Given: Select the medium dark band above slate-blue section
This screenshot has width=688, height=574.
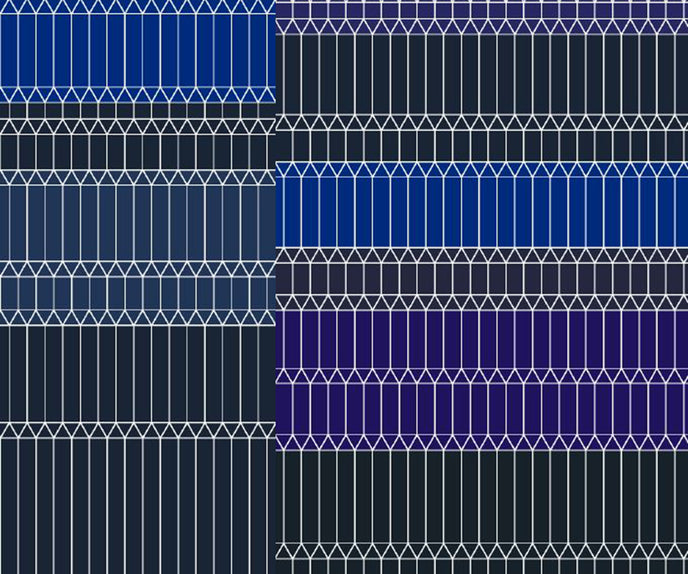Looking at the screenshot, I should click(138, 152).
